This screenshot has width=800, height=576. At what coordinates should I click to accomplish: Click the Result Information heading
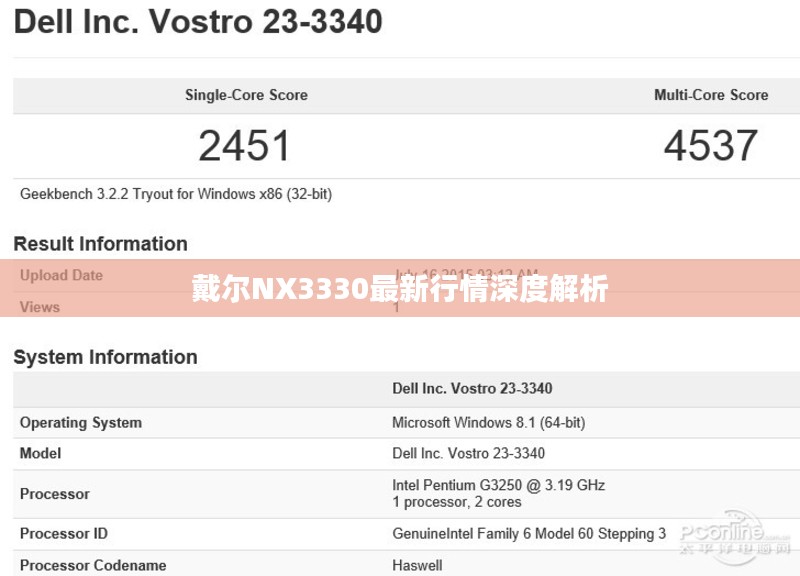[101, 244]
